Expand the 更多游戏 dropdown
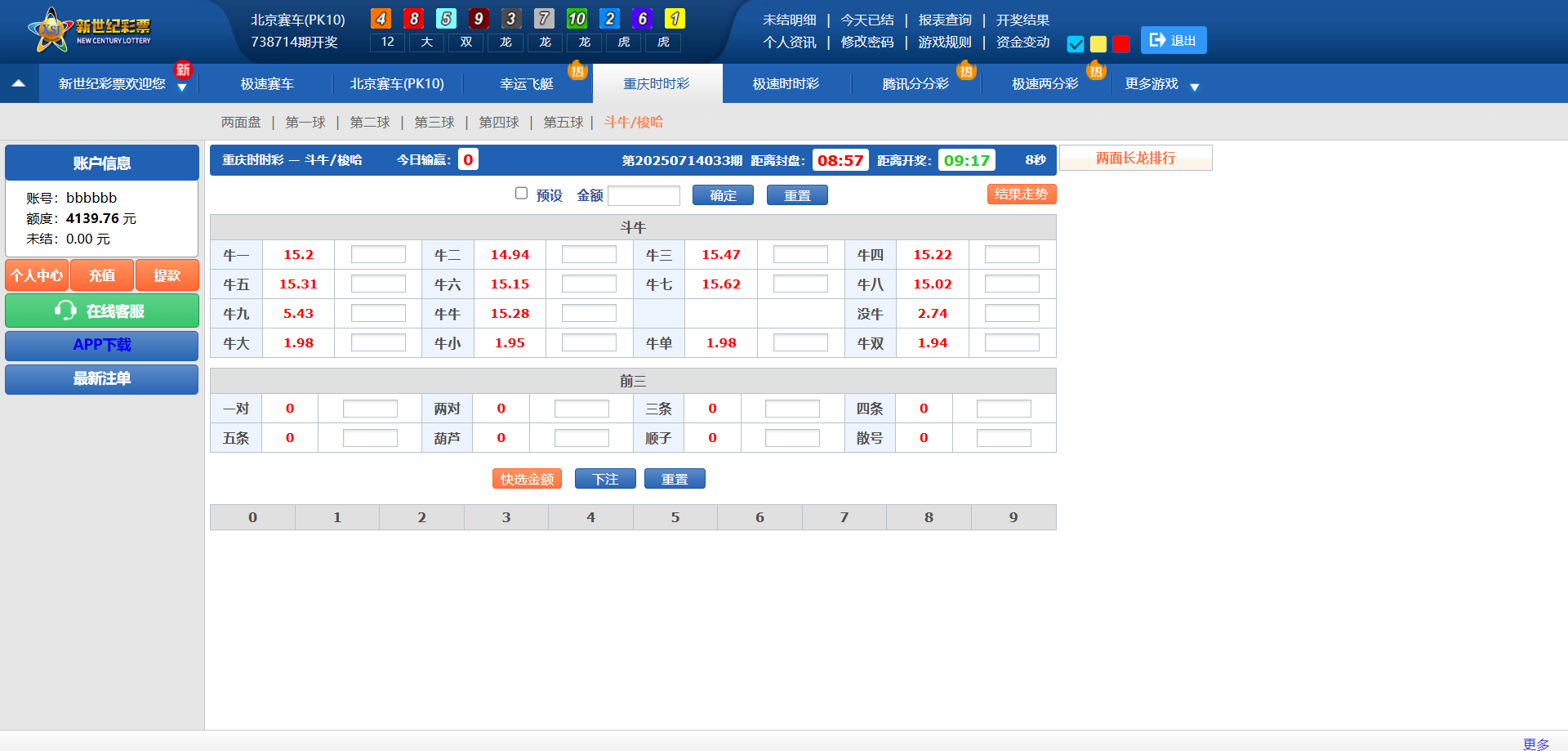Image resolution: width=1568 pixels, height=751 pixels. [1194, 87]
